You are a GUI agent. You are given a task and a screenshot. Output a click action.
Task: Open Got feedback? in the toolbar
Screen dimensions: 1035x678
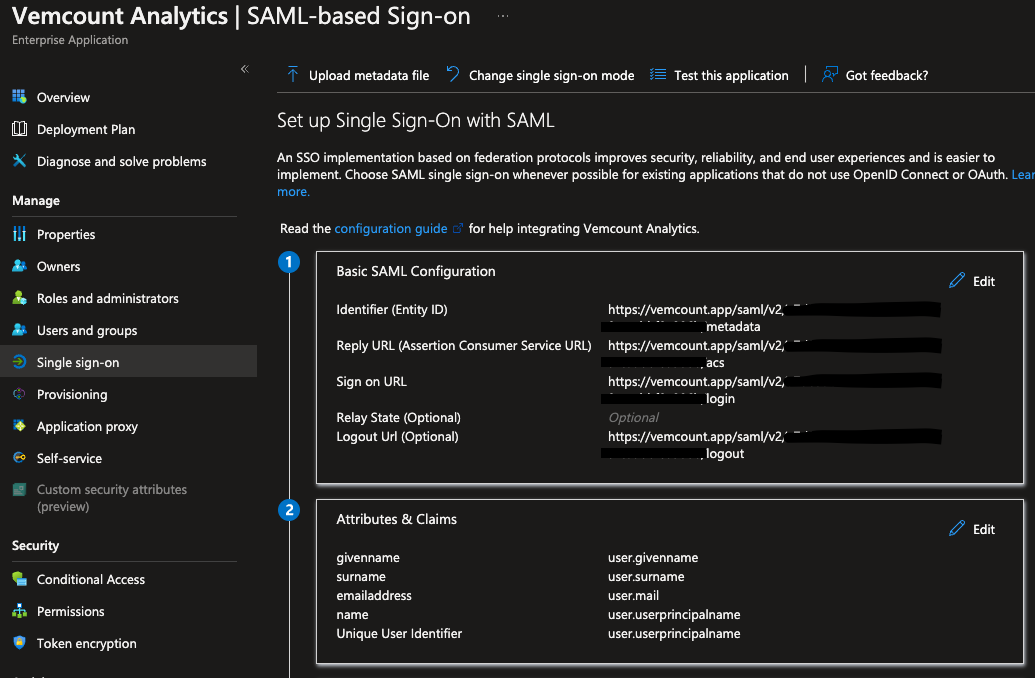point(875,75)
